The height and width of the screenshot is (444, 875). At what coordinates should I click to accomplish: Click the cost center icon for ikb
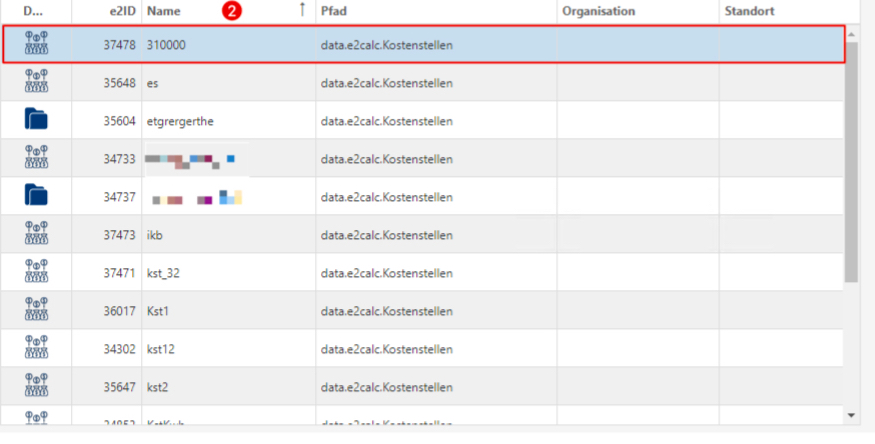[36, 235]
